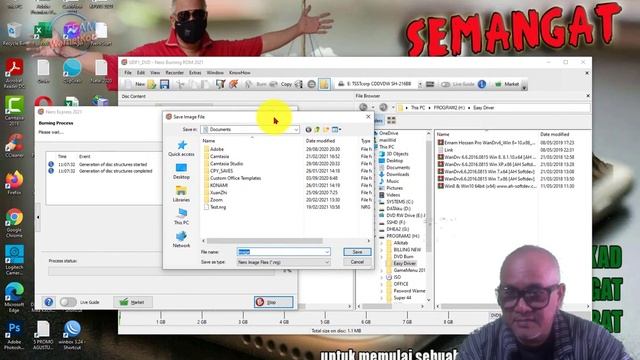Click the Copy disc button in Nero toolbar
The image size is (640, 360).
[281, 84]
